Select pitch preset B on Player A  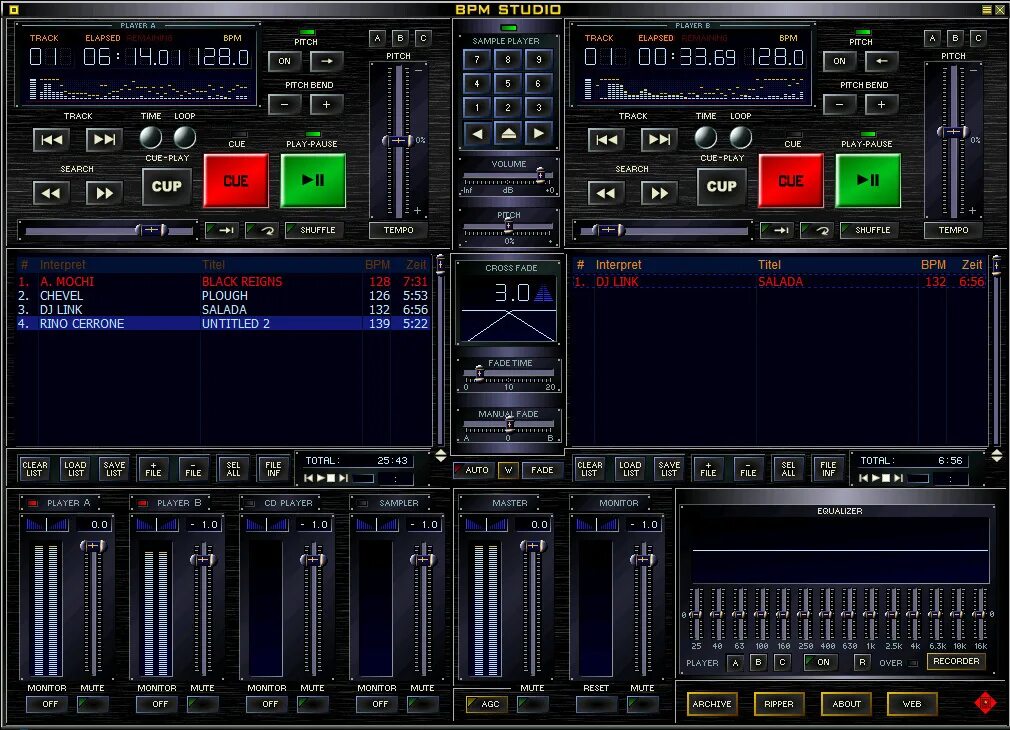(x=400, y=38)
